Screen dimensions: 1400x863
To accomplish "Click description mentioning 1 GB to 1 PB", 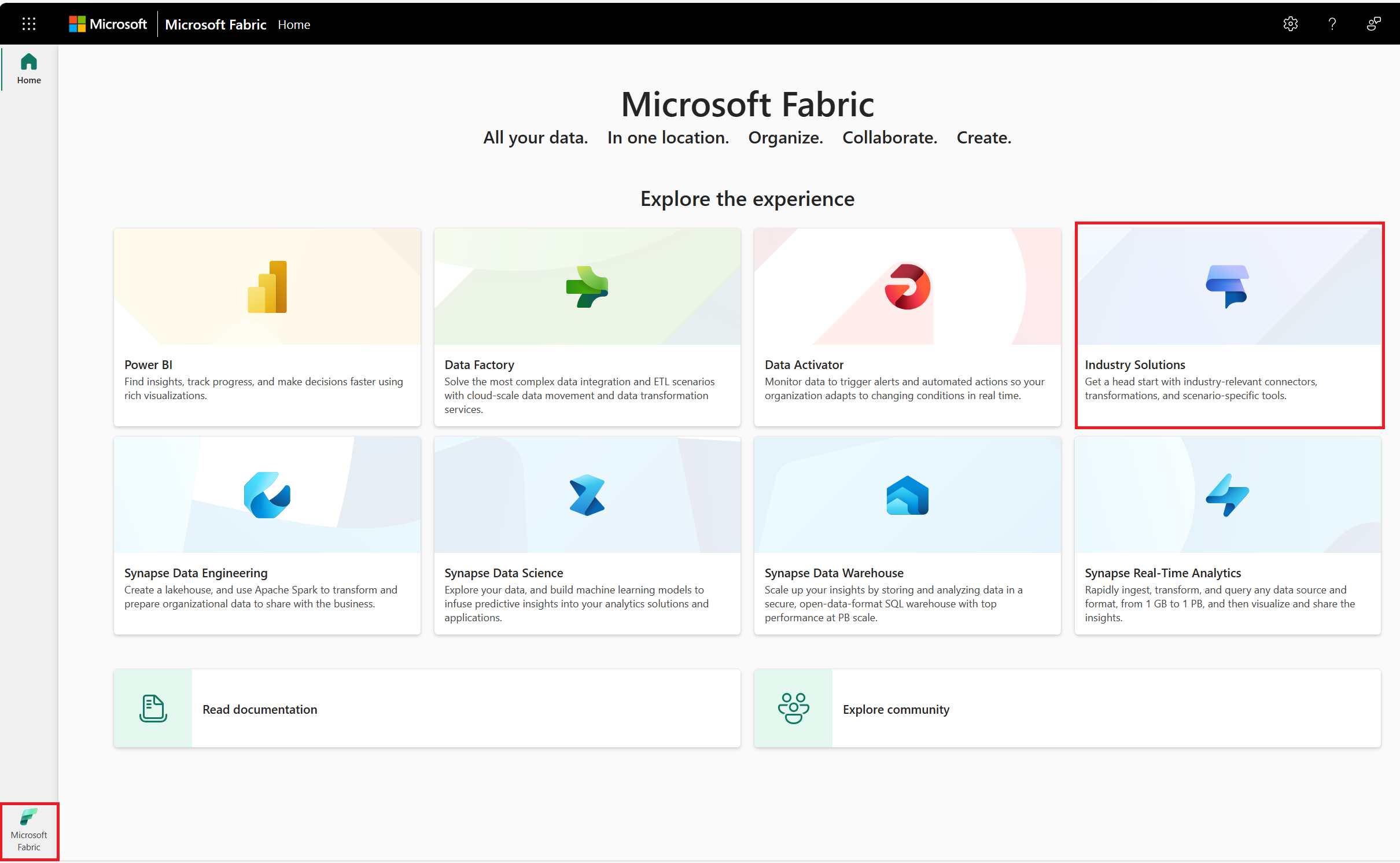I will coord(1220,604).
